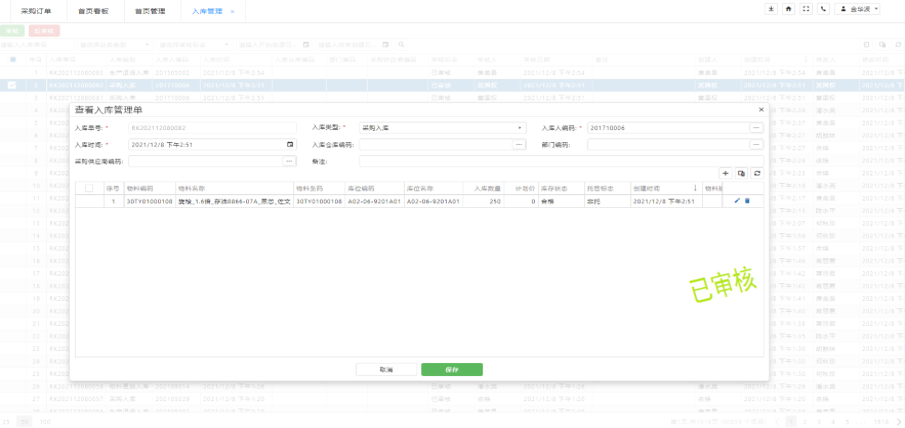Screen dimensions: 905x428
Task: Open background end-date calendar icon
Action: pyautogui.click(x=385, y=44)
